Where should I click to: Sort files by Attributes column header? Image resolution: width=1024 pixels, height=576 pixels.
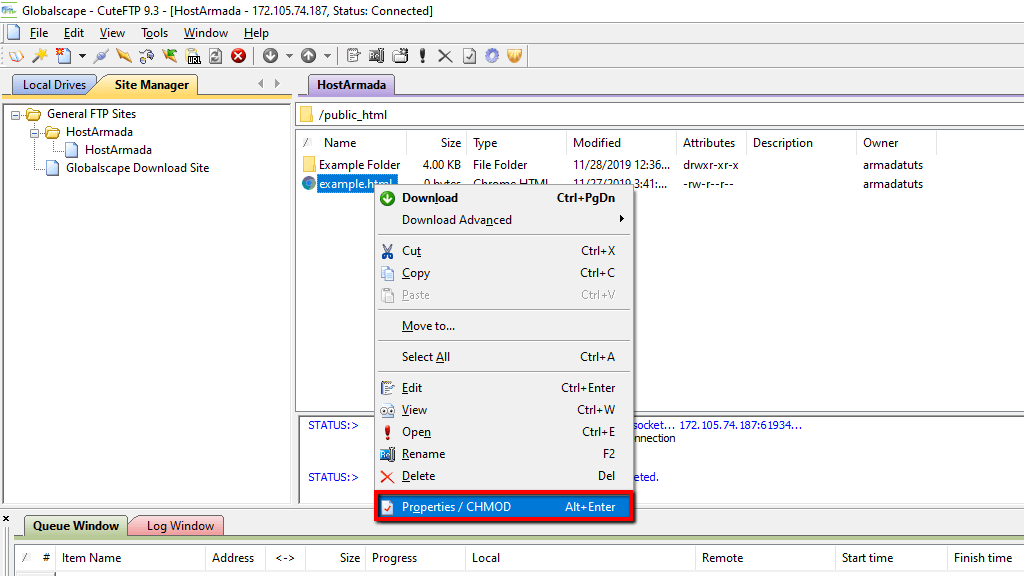point(712,143)
